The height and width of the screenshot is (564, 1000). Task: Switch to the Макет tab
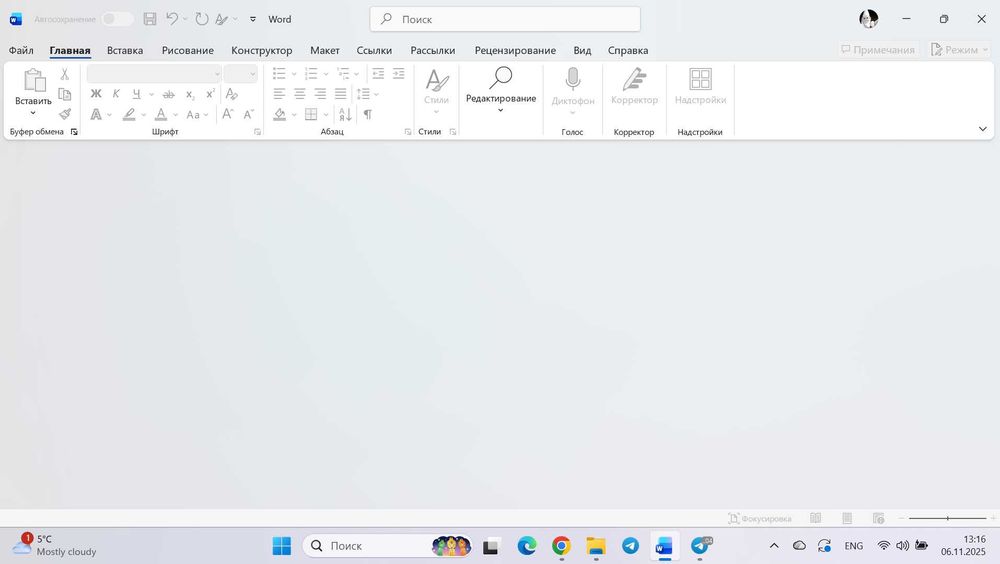coord(325,50)
